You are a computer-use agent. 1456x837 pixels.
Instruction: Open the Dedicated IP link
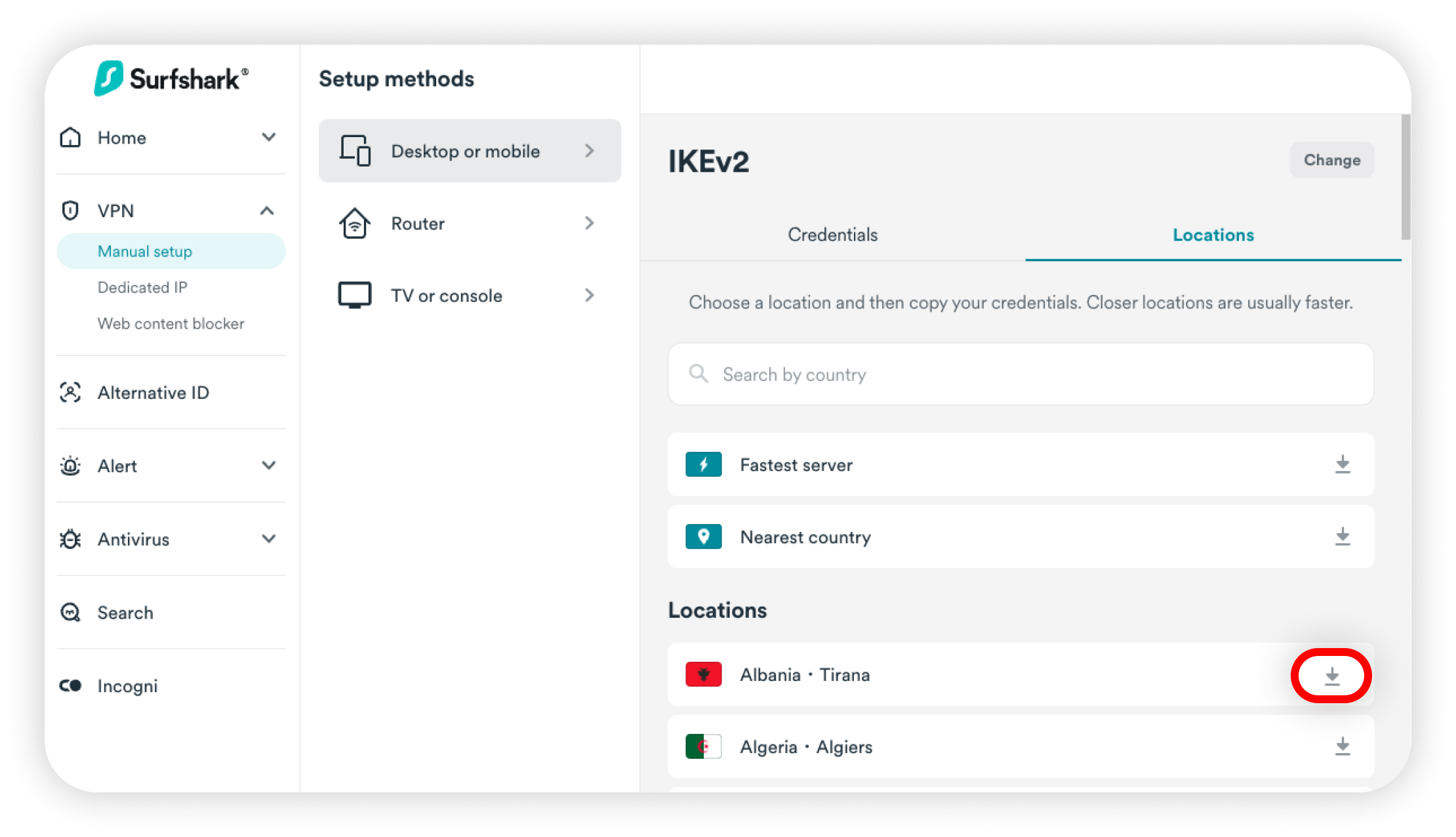pyautogui.click(x=142, y=287)
